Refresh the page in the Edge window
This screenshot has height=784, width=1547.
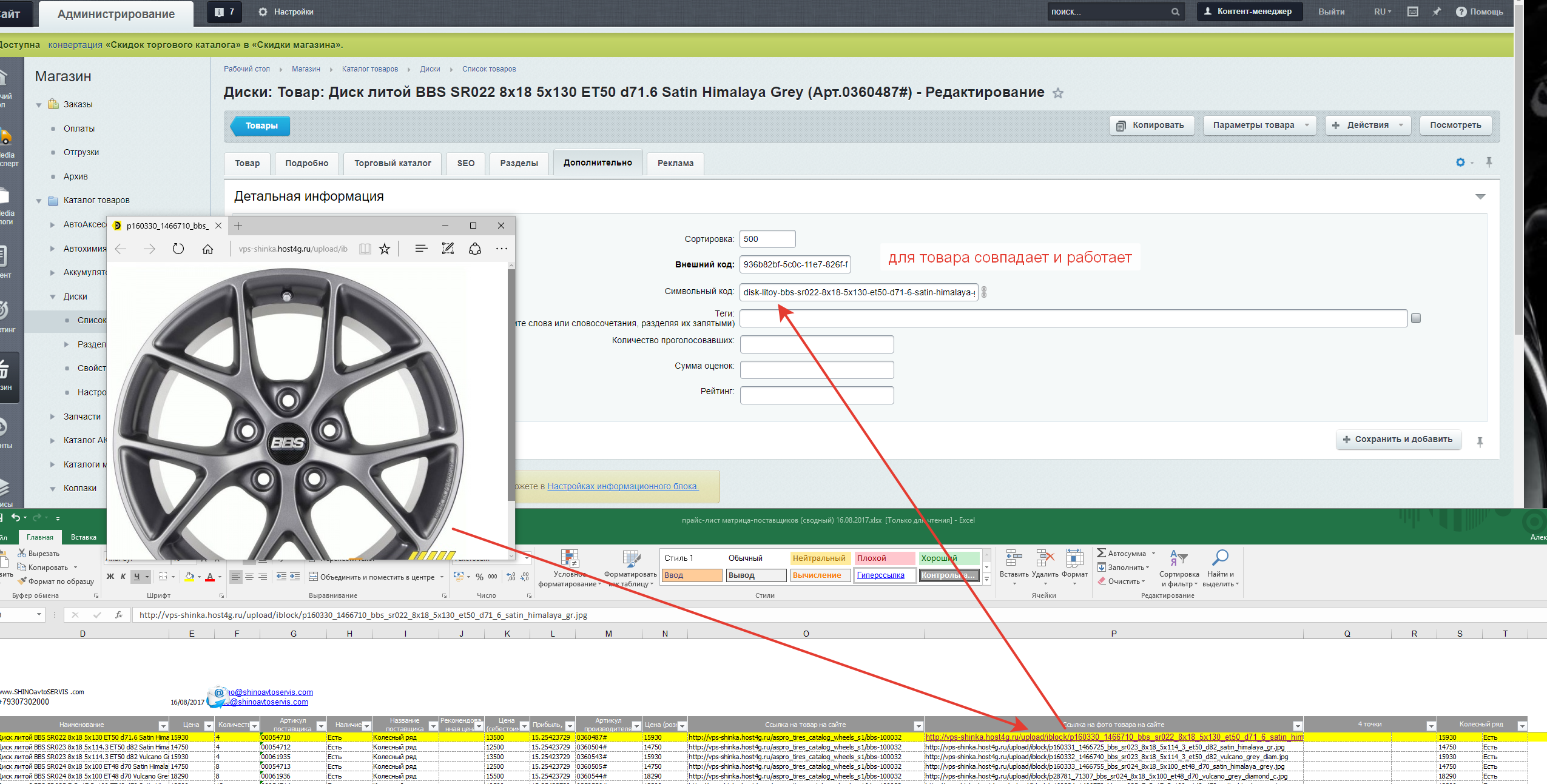tap(178, 249)
